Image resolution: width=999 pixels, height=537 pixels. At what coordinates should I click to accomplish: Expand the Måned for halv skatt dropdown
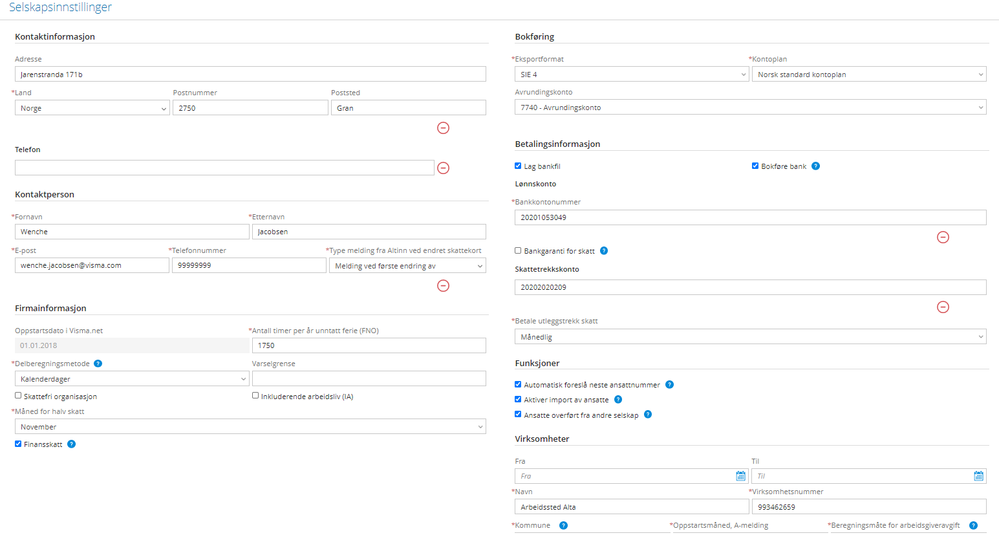coord(250,427)
